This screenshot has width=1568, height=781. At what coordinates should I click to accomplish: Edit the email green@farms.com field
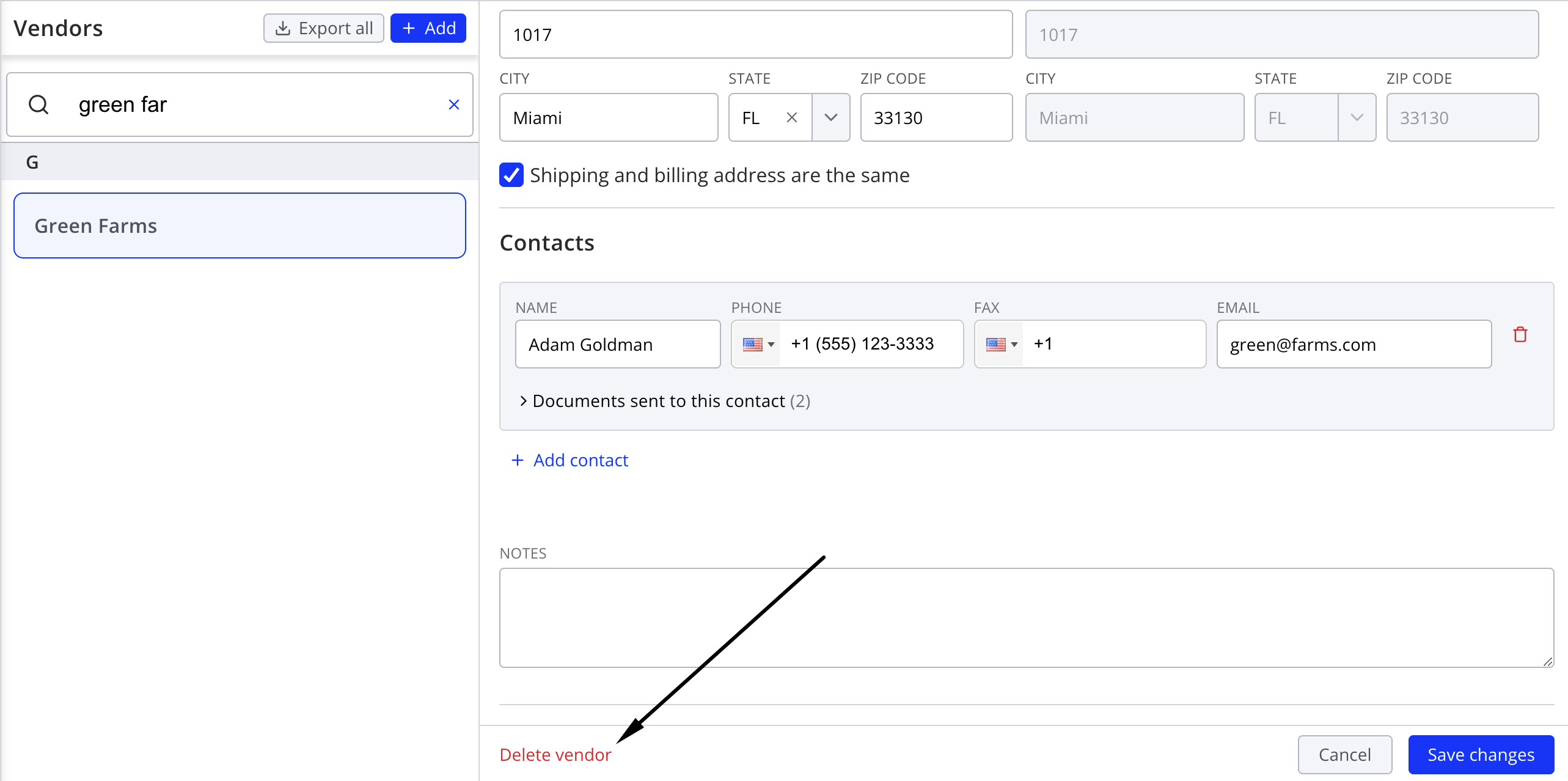[x=1354, y=344]
